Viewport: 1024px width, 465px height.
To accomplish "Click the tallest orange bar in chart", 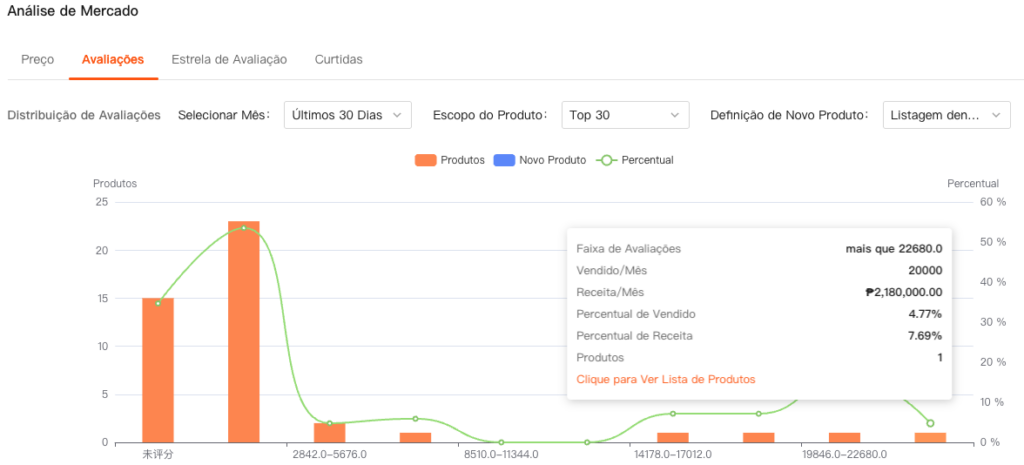I will click(244, 330).
